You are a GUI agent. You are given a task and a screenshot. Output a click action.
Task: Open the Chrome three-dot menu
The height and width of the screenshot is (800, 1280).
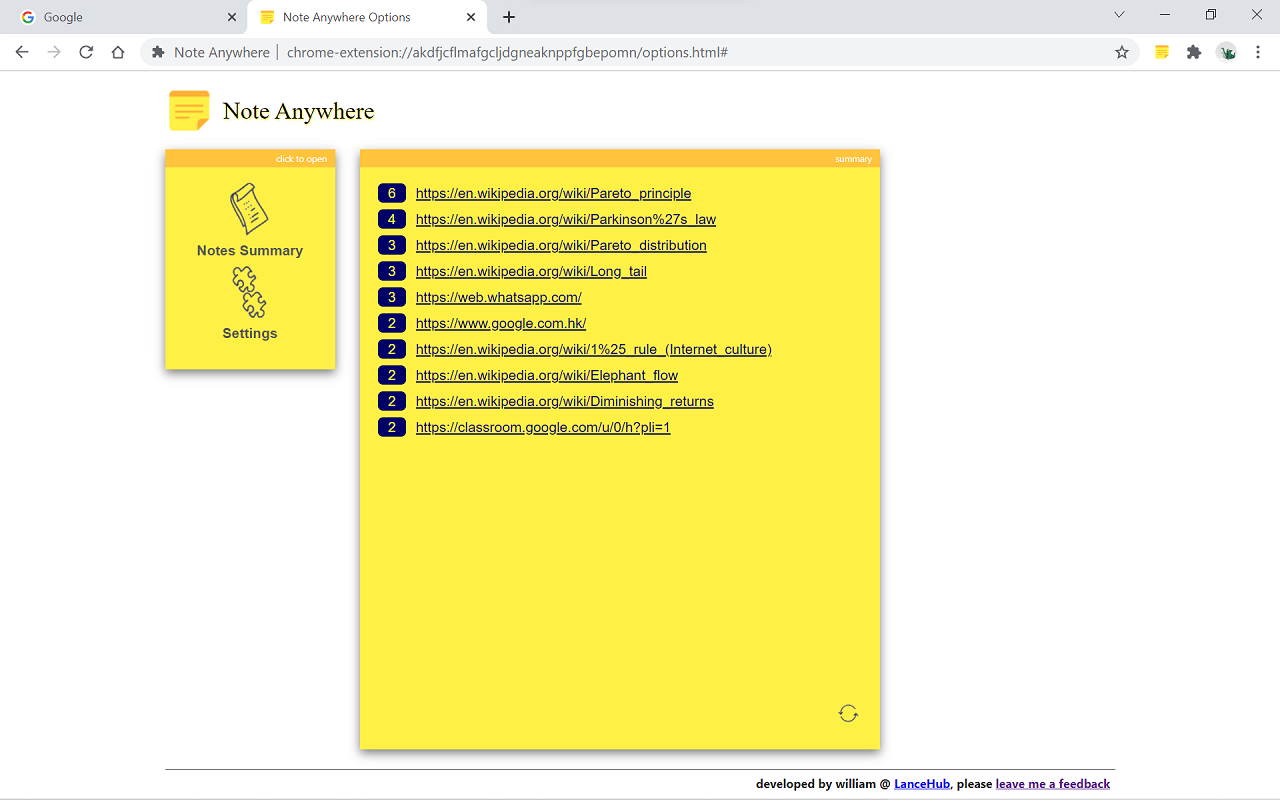click(1258, 52)
